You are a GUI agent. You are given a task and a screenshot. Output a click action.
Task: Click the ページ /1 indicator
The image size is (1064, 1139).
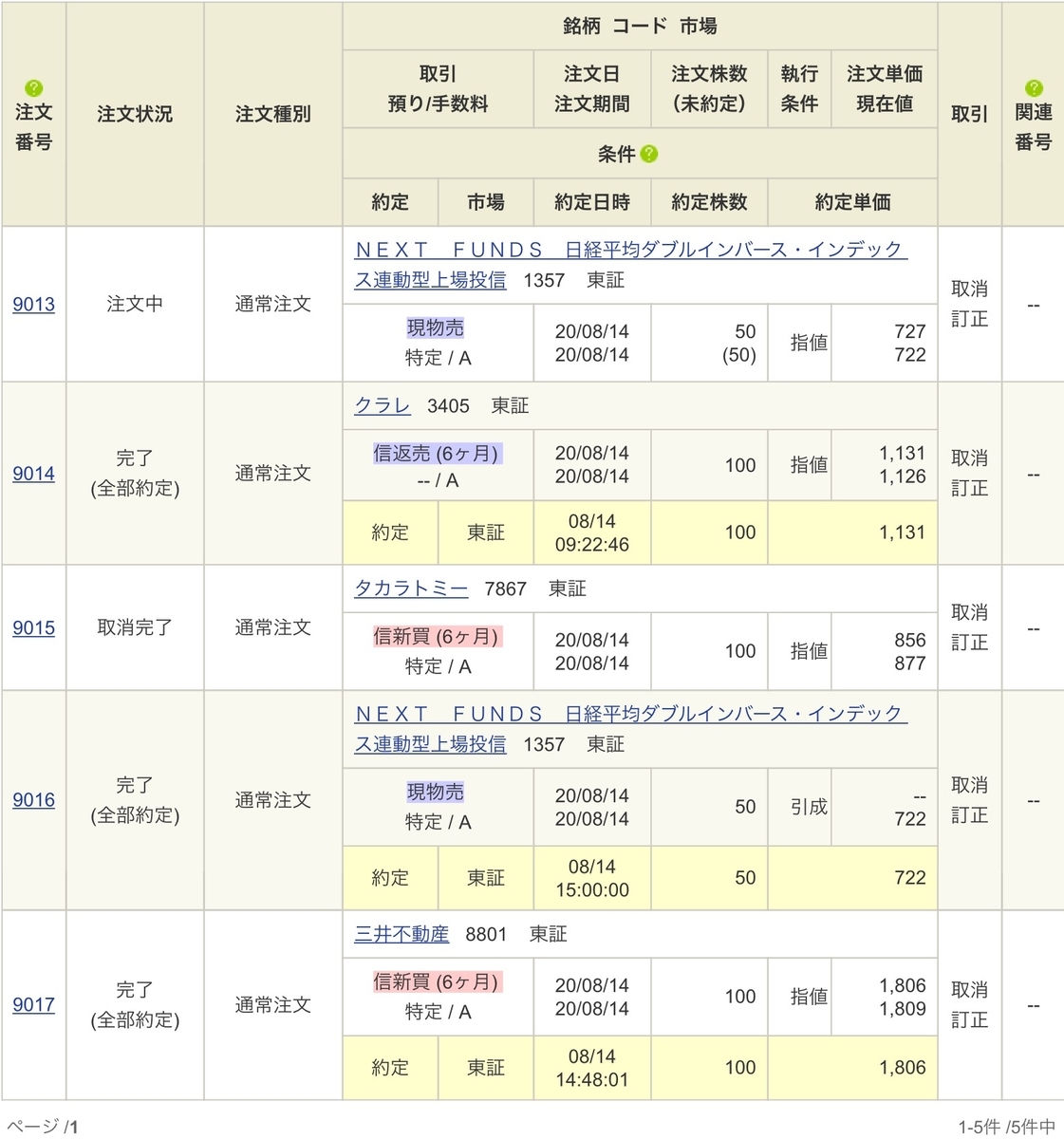click(44, 1127)
